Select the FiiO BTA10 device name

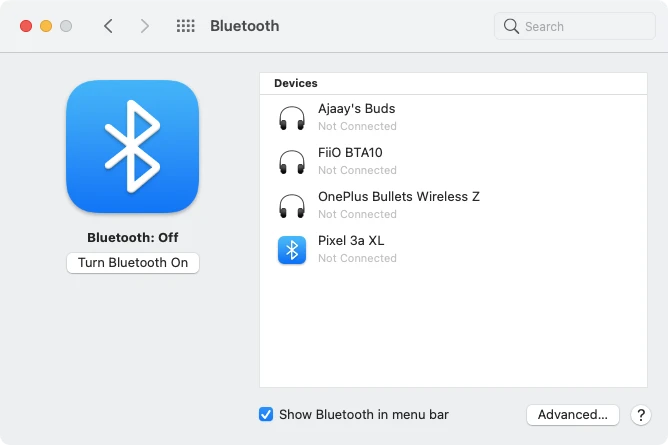tap(350, 153)
